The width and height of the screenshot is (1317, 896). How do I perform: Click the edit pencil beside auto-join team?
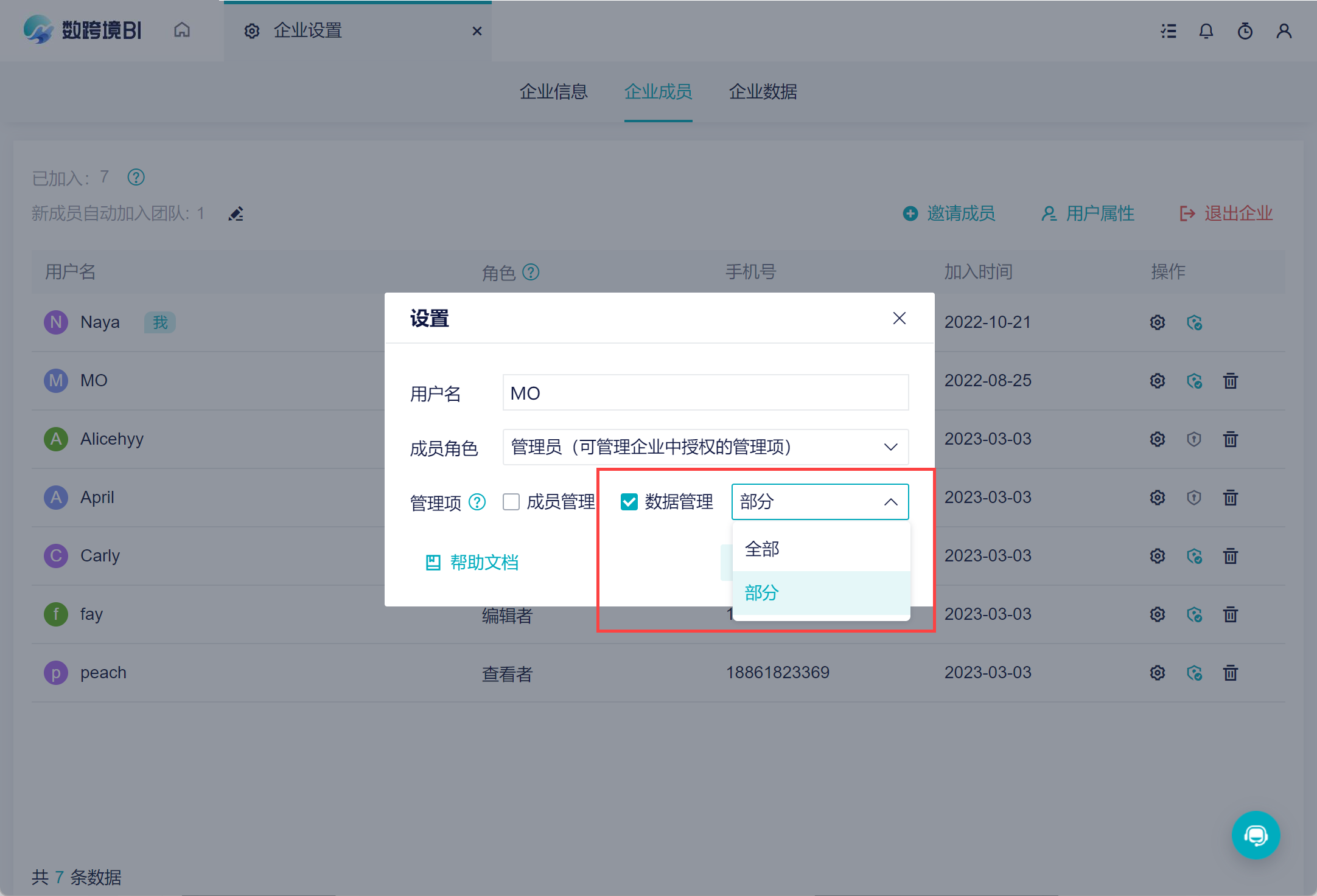click(x=236, y=214)
